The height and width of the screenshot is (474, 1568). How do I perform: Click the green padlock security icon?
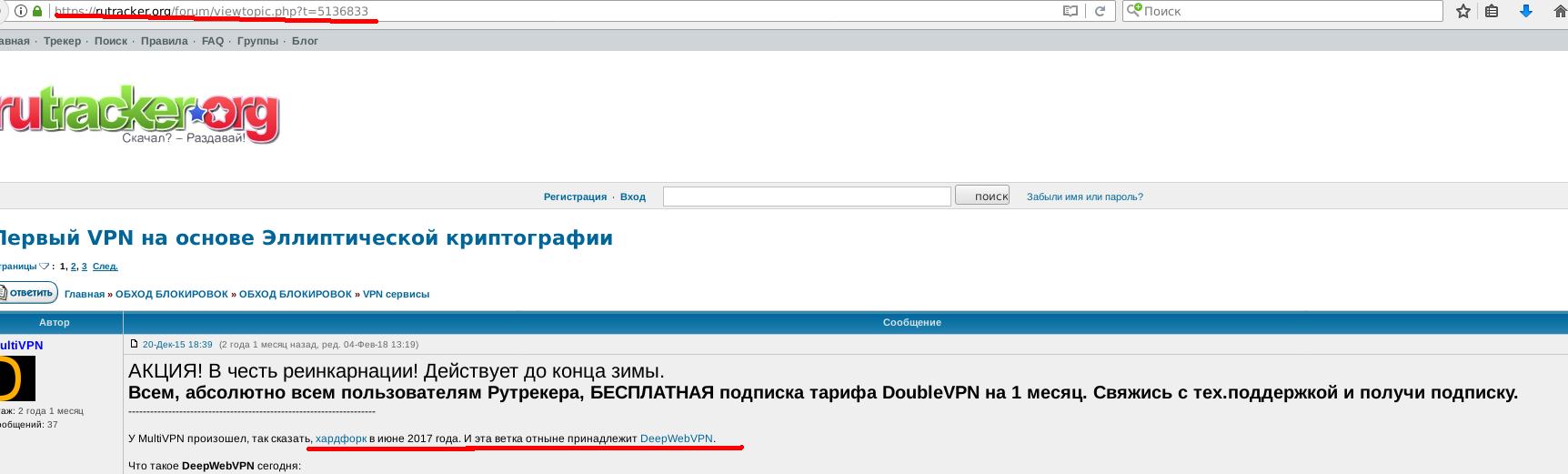pyautogui.click(x=37, y=12)
